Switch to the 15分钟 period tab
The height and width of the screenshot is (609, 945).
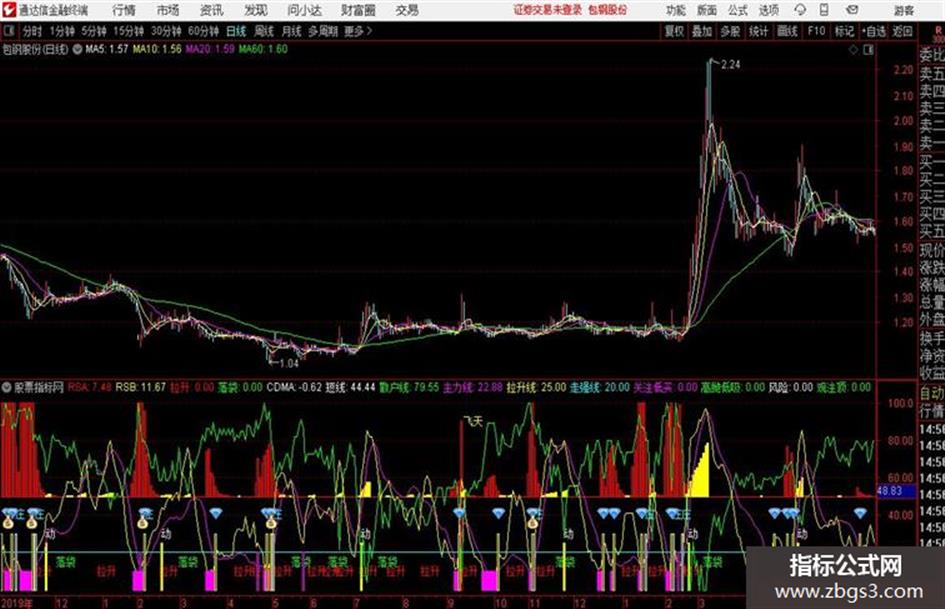click(129, 31)
